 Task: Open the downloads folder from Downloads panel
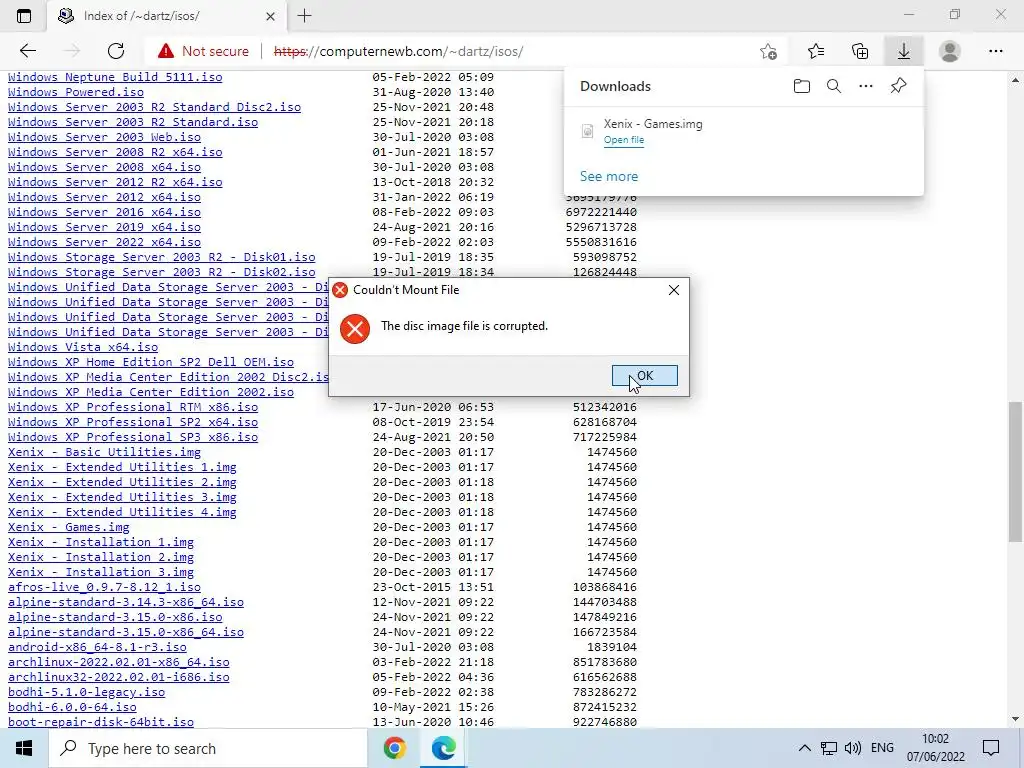802,86
